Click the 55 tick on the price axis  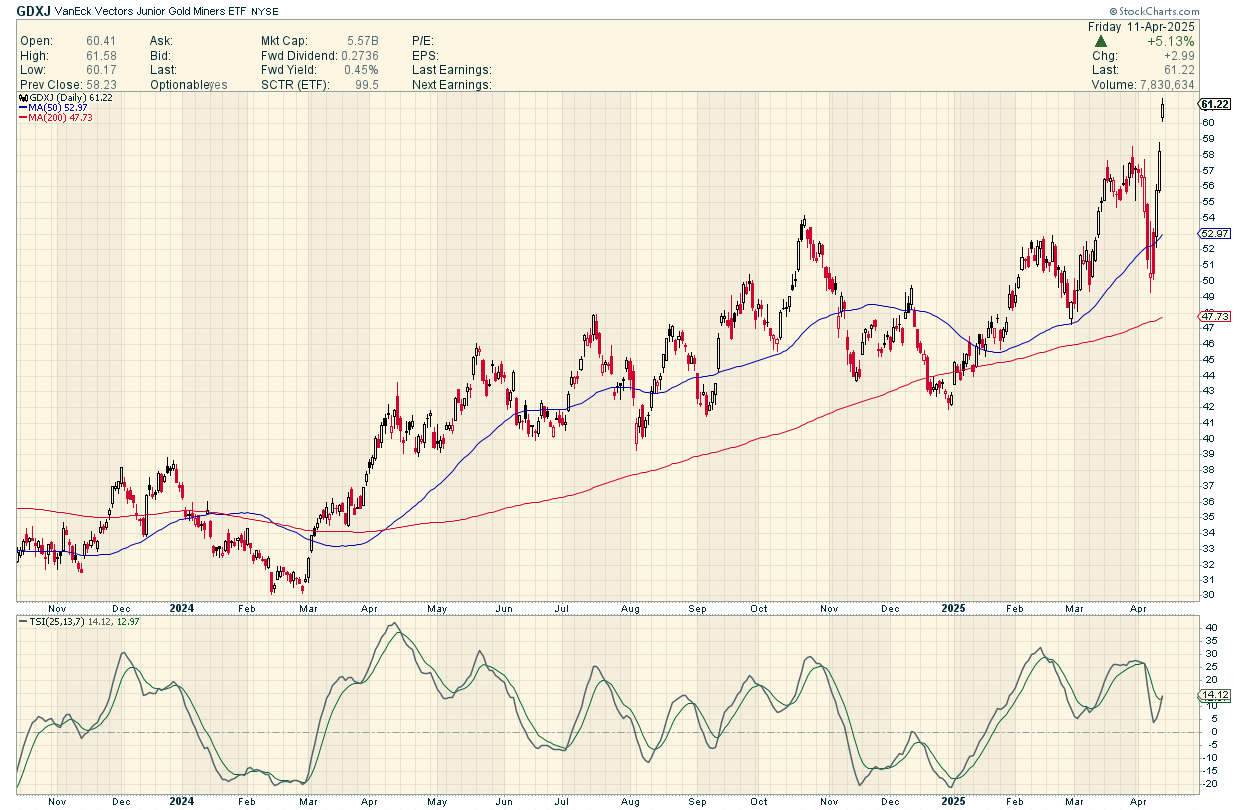[x=1207, y=201]
